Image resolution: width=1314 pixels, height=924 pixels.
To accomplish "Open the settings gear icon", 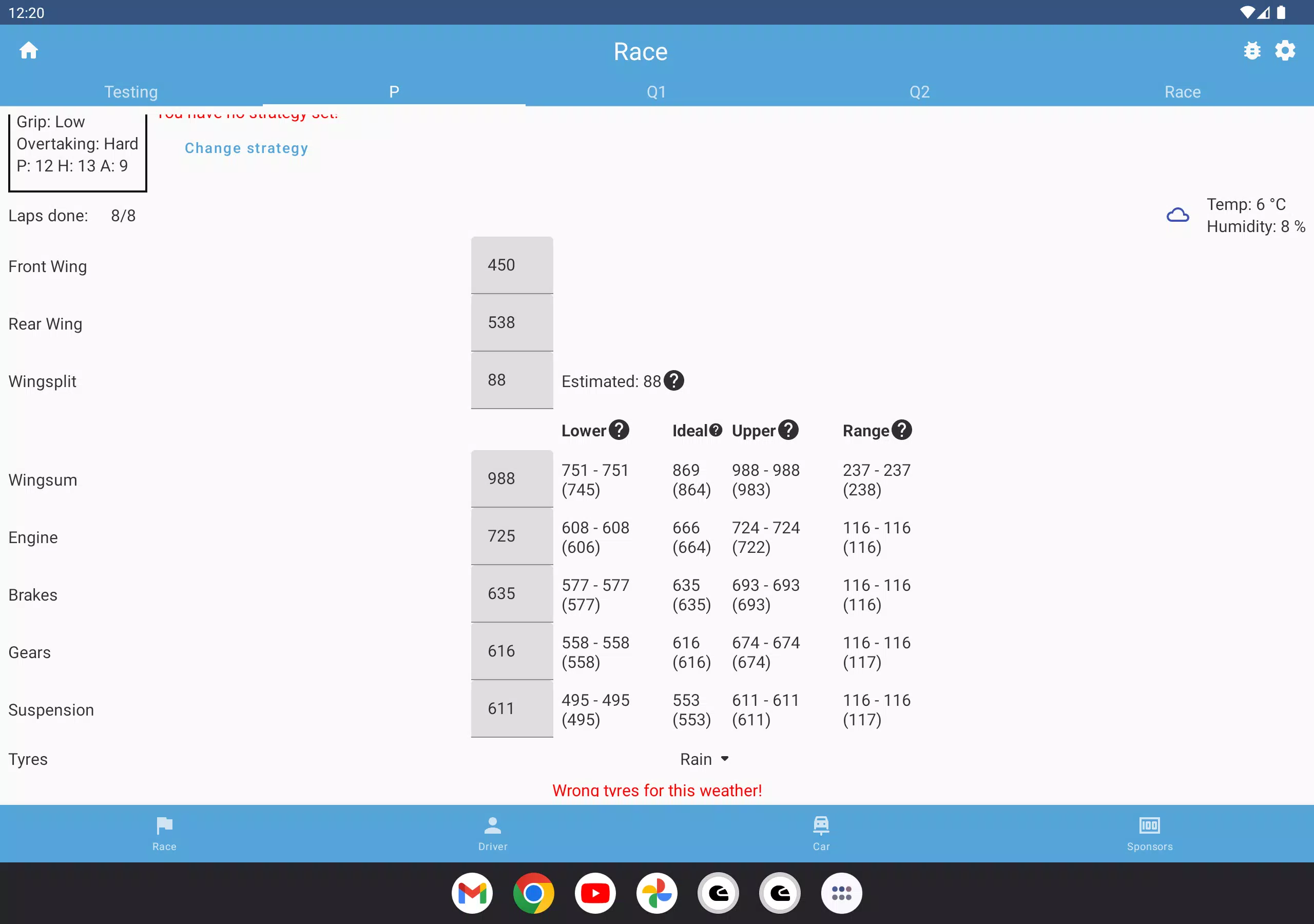I will click(x=1285, y=51).
